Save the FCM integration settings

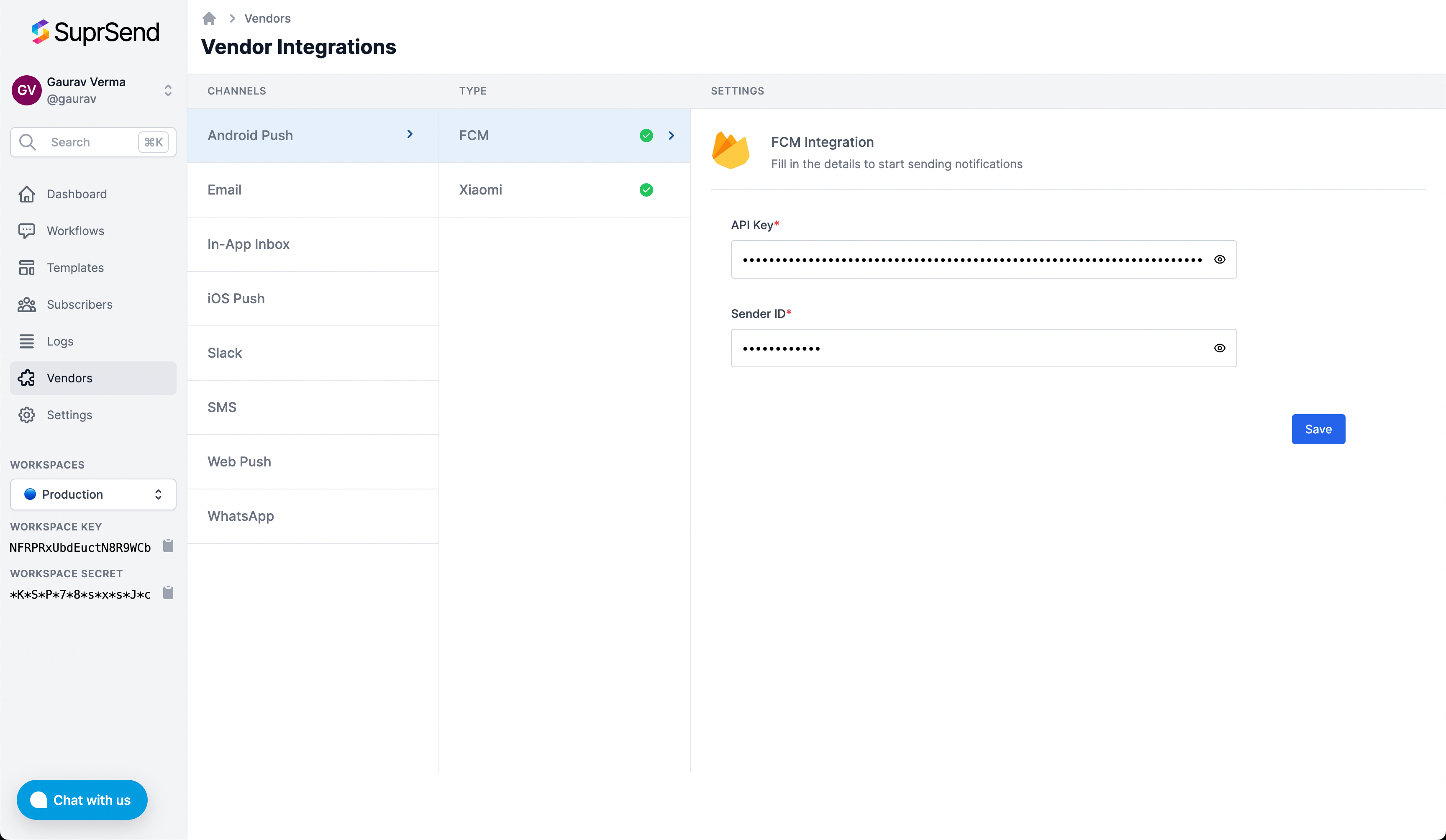point(1318,429)
